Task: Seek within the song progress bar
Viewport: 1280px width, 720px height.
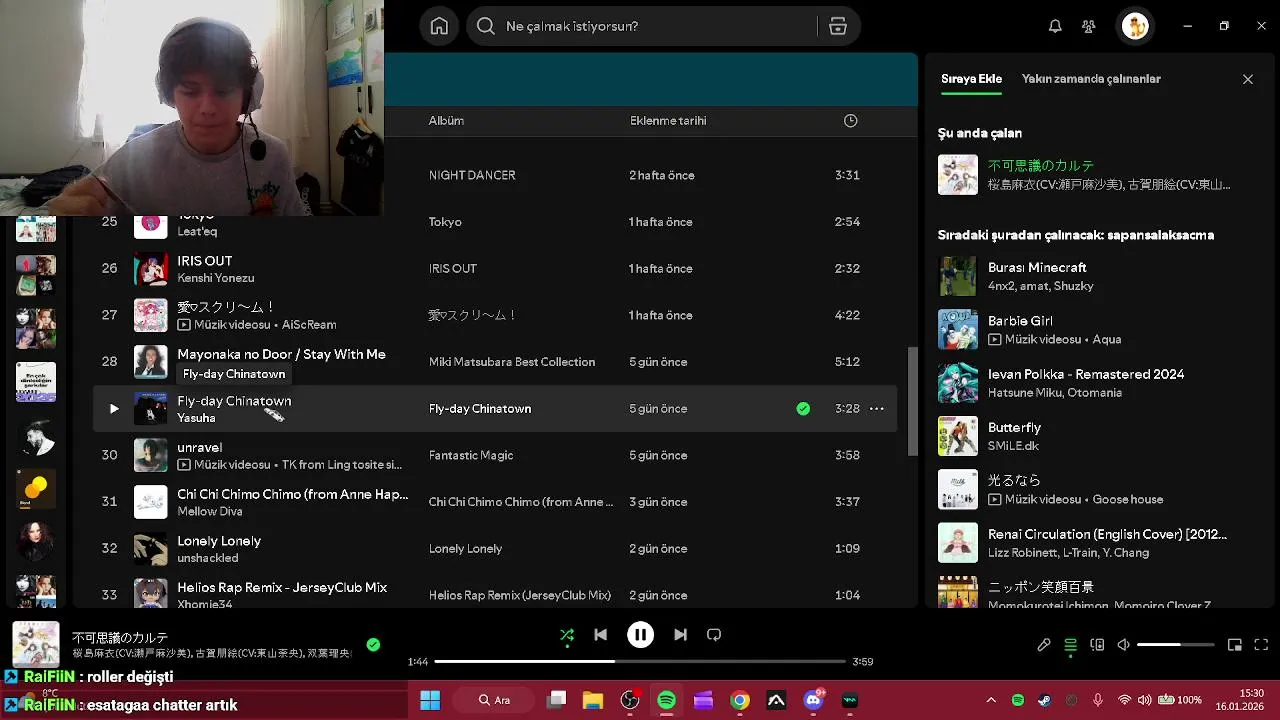Action: 640,661
